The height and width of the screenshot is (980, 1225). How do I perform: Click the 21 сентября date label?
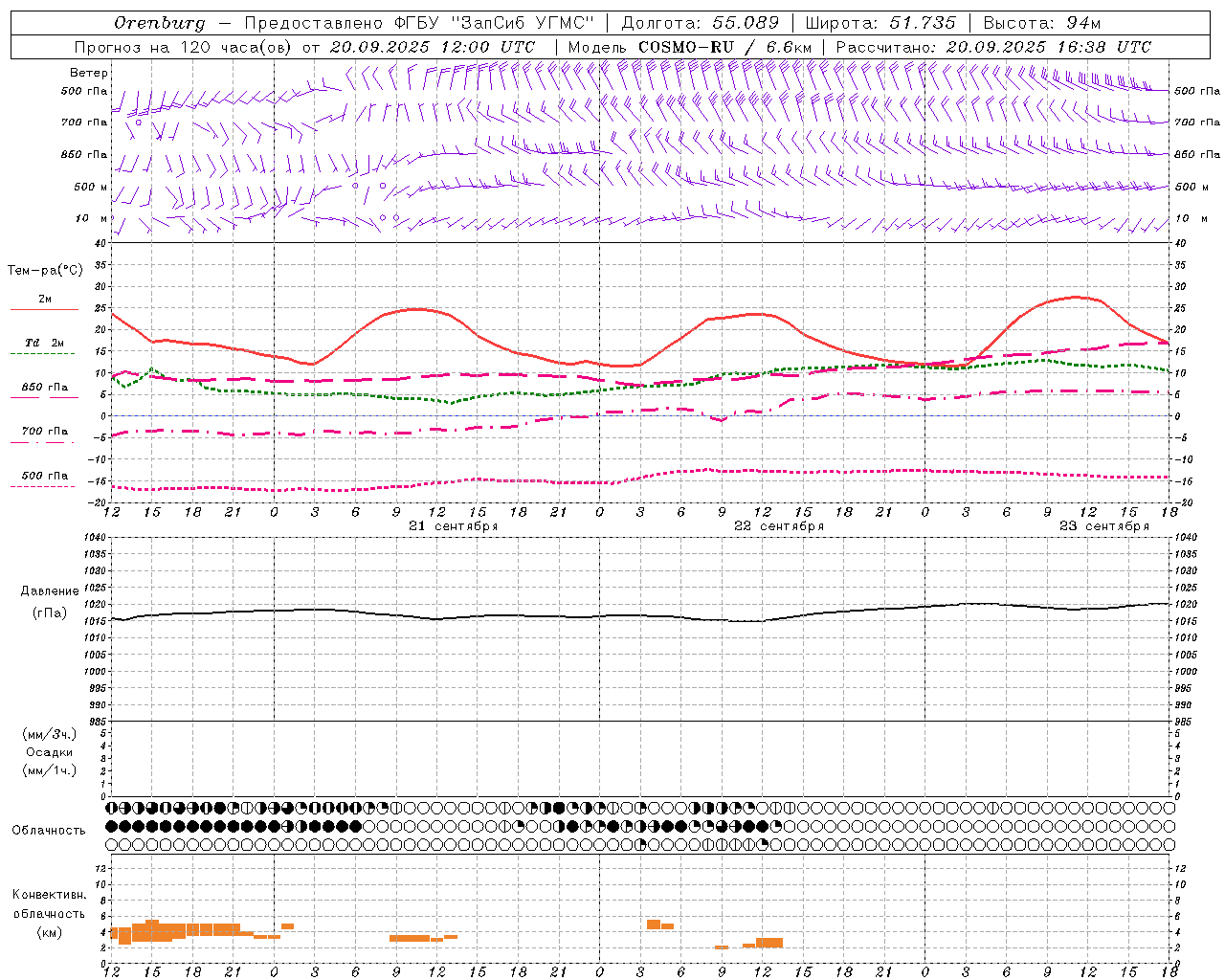(454, 526)
